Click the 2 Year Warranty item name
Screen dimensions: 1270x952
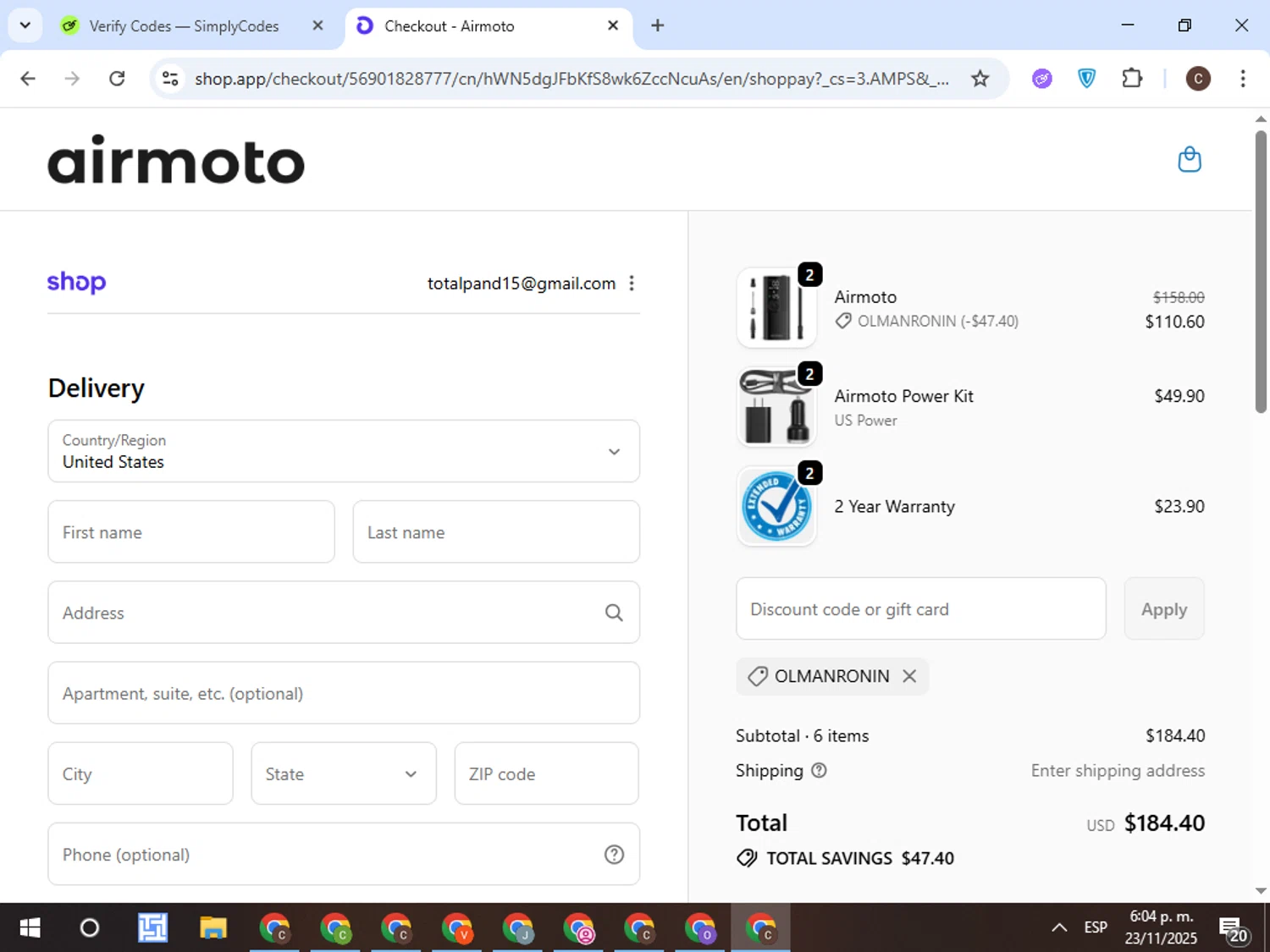[x=894, y=506]
